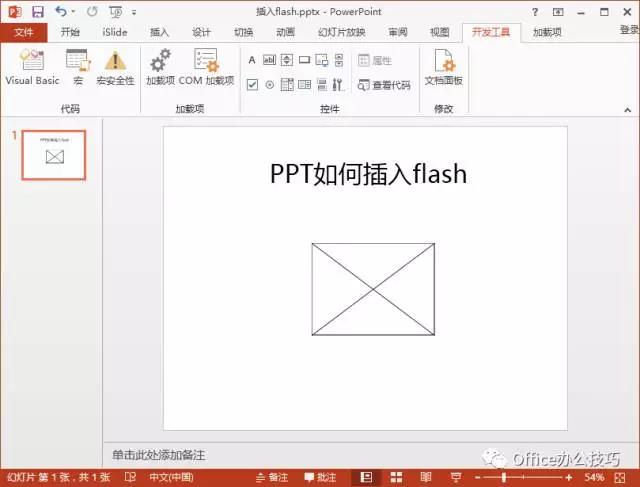640x487 pixels.
Task: Open More Controls (wrench and screwdriver icon)
Action: point(338,85)
